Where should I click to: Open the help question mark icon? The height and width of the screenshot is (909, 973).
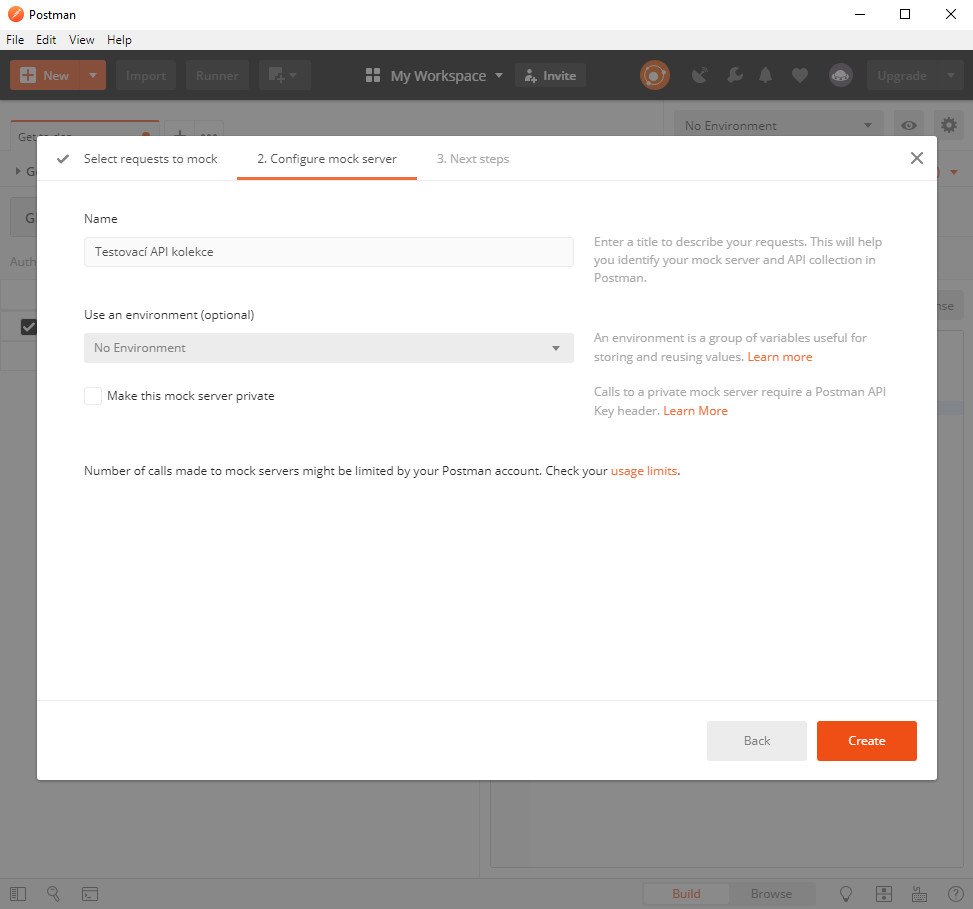[x=956, y=893]
